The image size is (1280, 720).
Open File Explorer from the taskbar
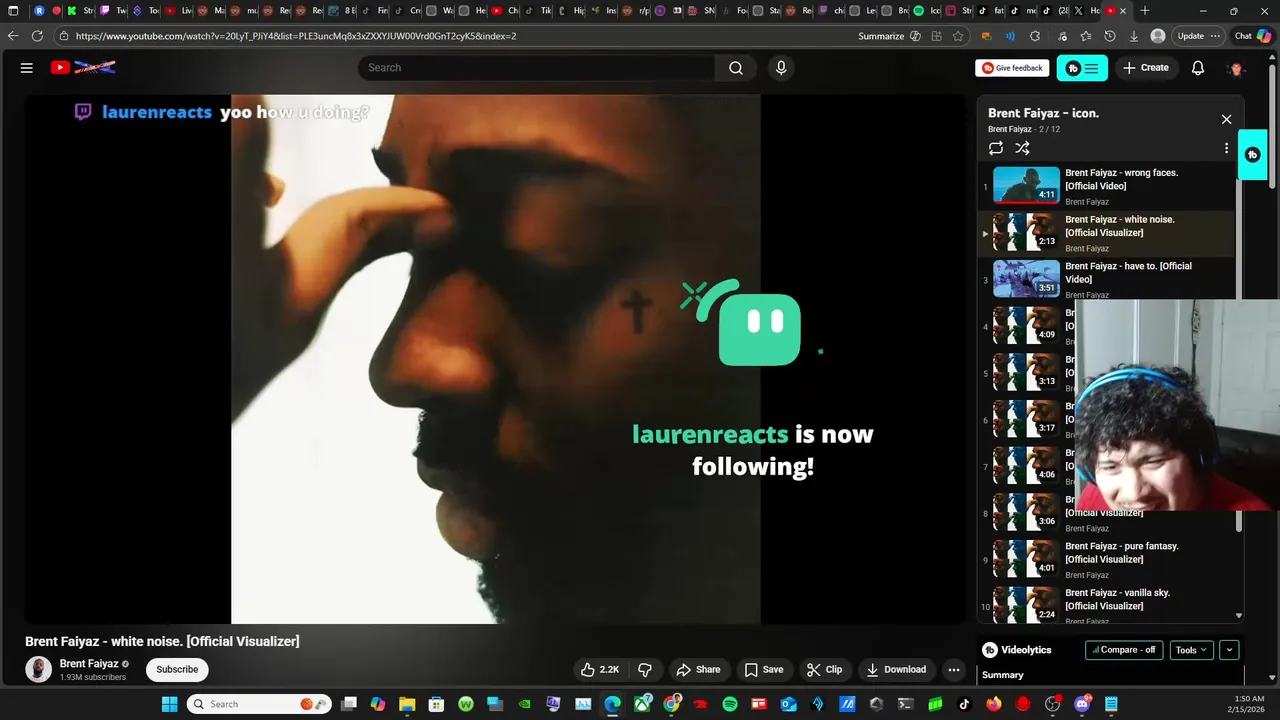coord(407,704)
